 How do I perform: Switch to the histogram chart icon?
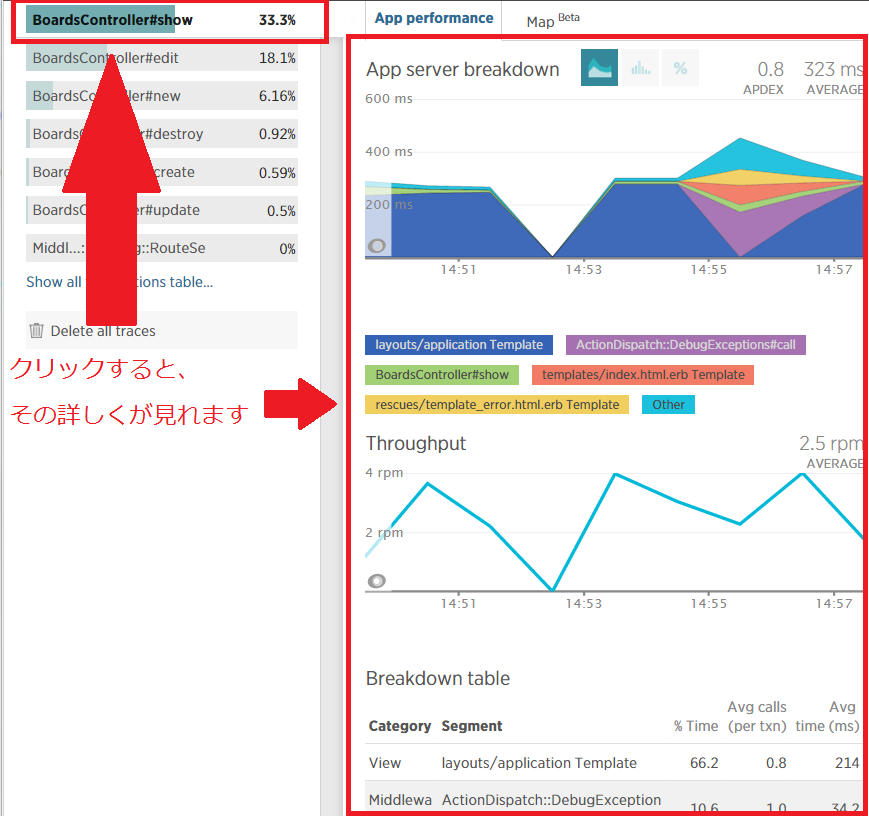(x=640, y=68)
